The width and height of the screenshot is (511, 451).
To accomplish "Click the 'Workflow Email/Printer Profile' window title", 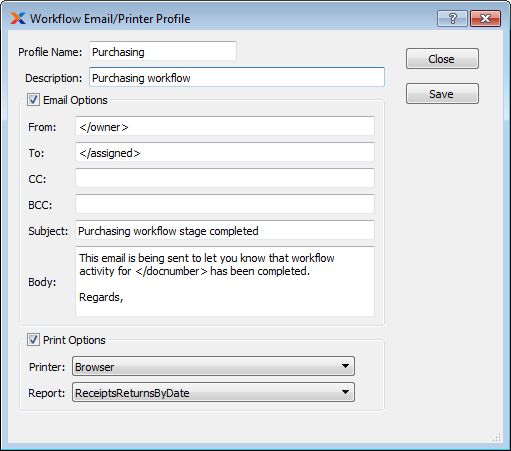I will point(110,19).
